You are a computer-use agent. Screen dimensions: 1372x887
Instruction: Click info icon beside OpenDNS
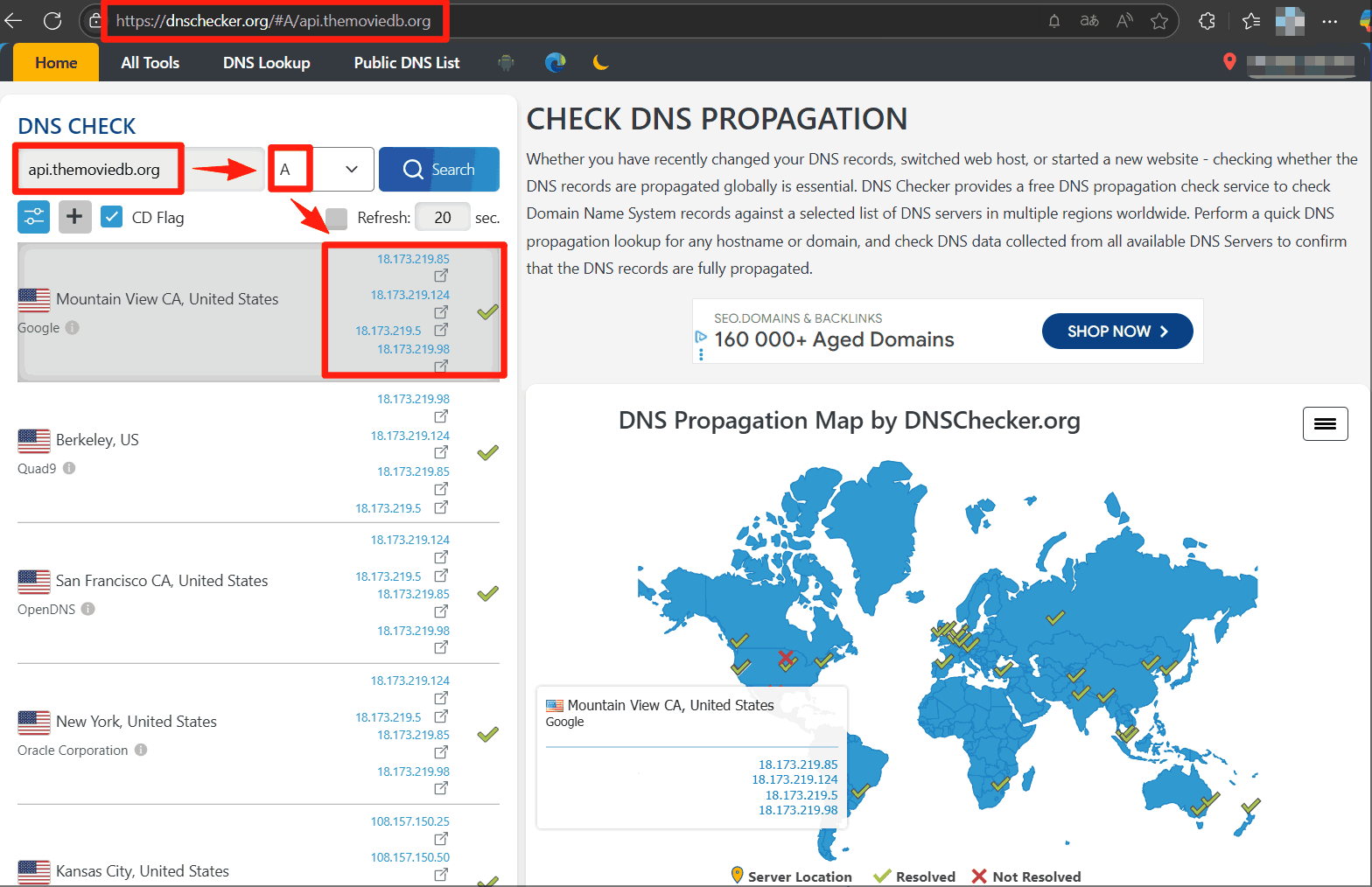(x=88, y=609)
